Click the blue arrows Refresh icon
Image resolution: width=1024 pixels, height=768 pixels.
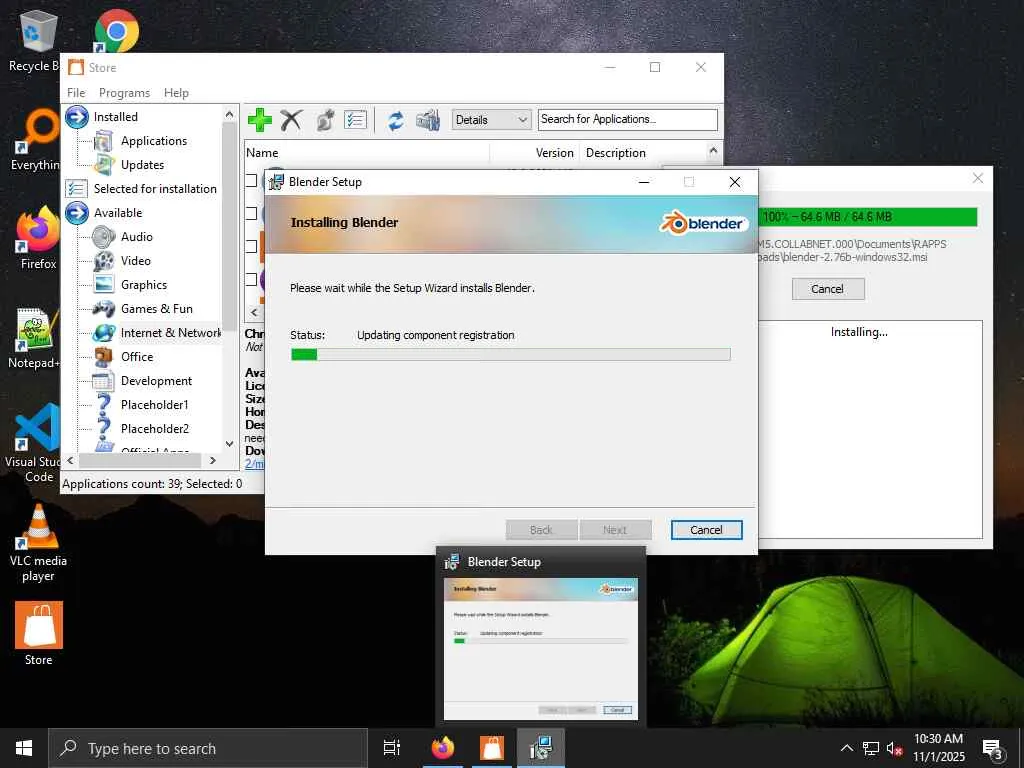395,120
